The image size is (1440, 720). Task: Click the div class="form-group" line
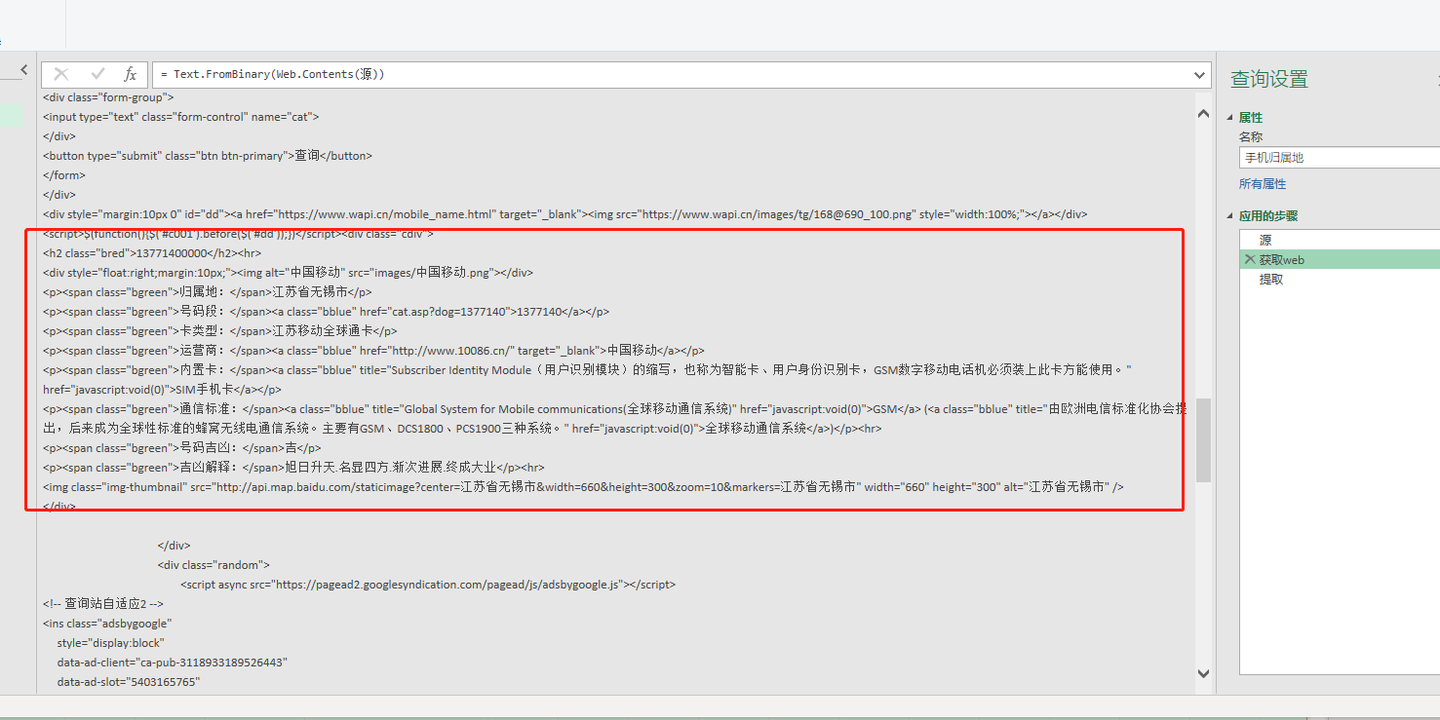pos(109,98)
